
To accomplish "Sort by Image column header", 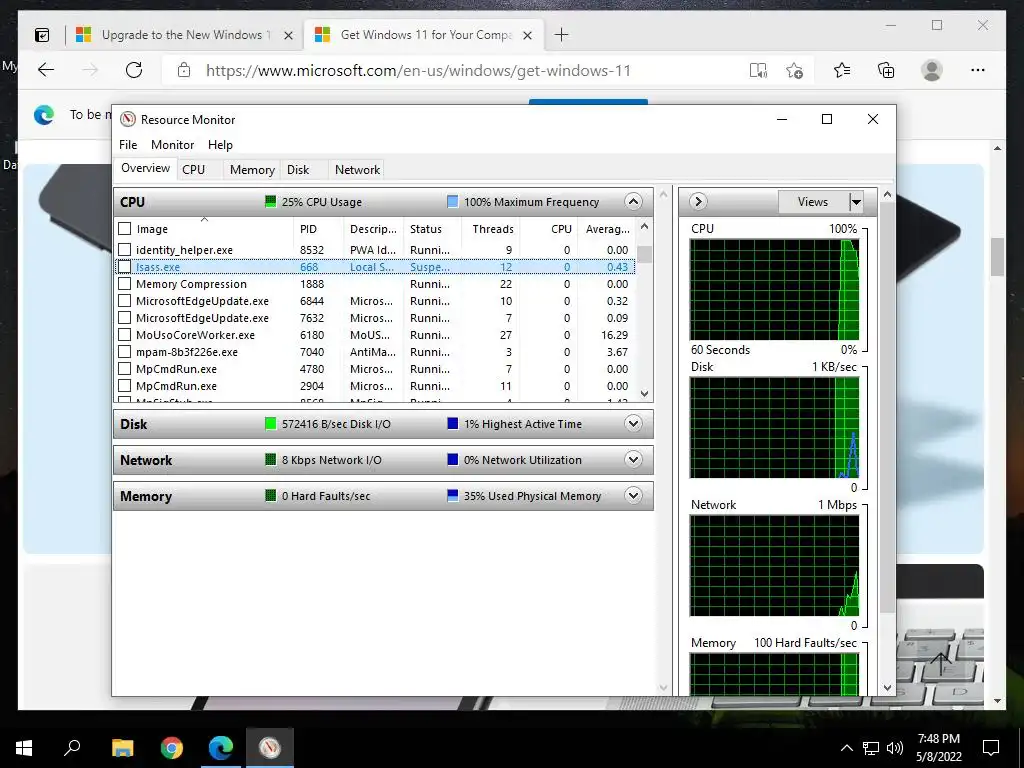I will pyautogui.click(x=204, y=229).
